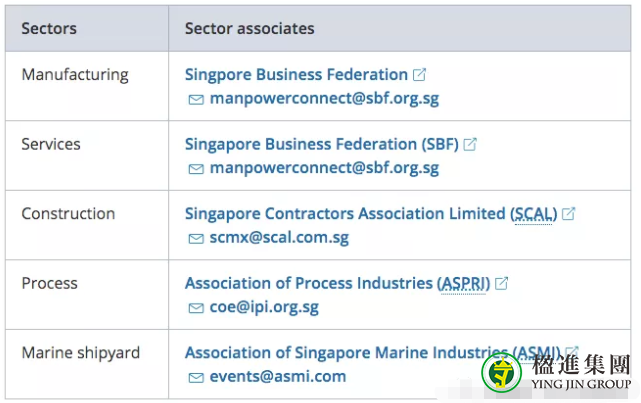Click external link icon after ASPRI link

pyautogui.click(x=502, y=284)
